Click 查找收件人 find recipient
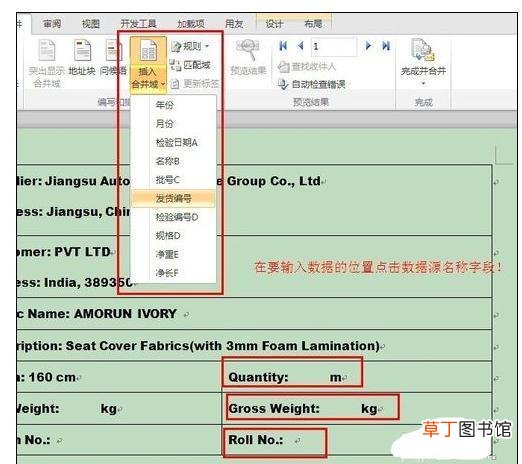522x464 pixels. tap(307, 67)
